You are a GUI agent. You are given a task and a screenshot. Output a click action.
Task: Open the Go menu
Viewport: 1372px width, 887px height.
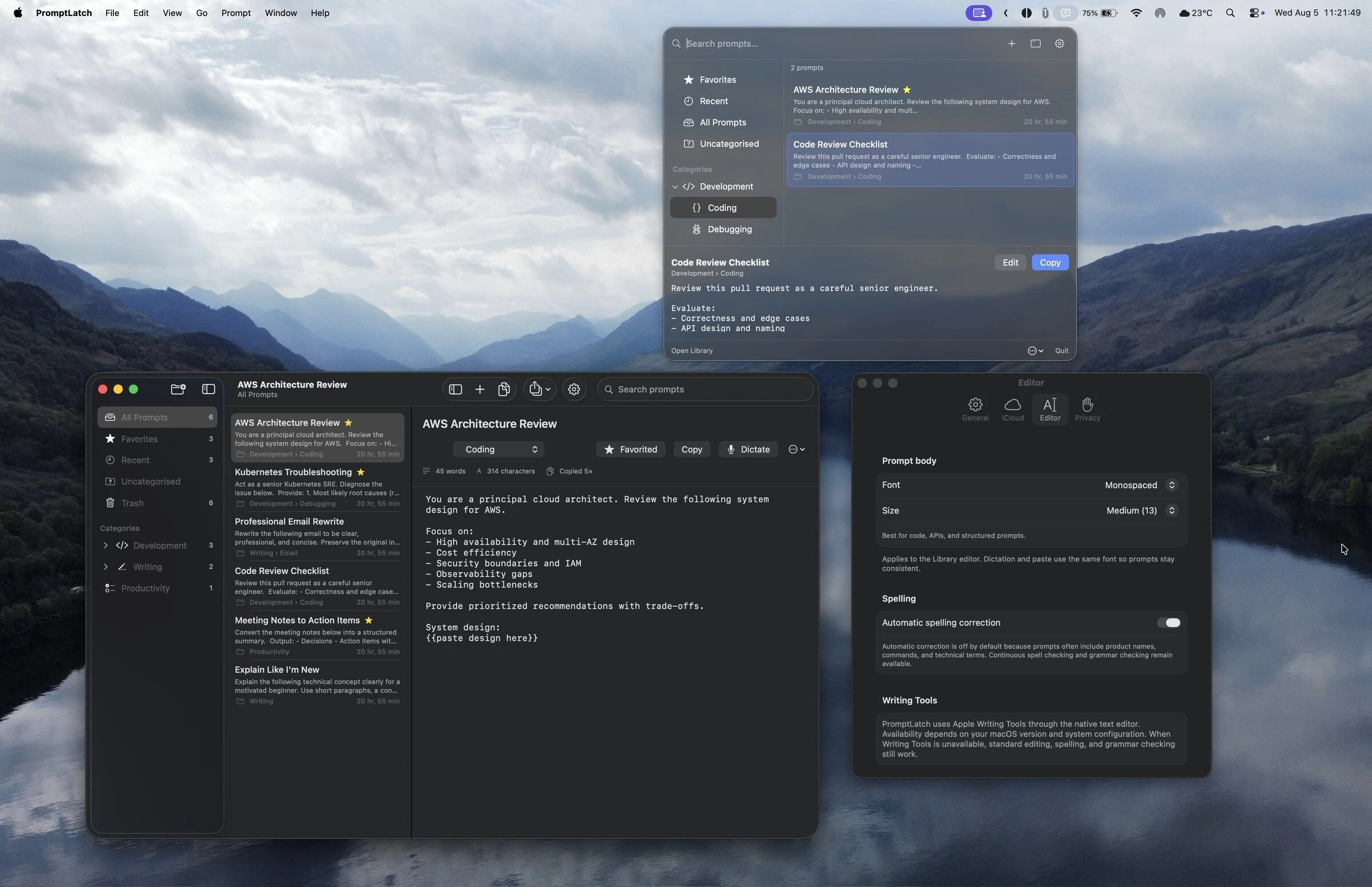point(201,13)
